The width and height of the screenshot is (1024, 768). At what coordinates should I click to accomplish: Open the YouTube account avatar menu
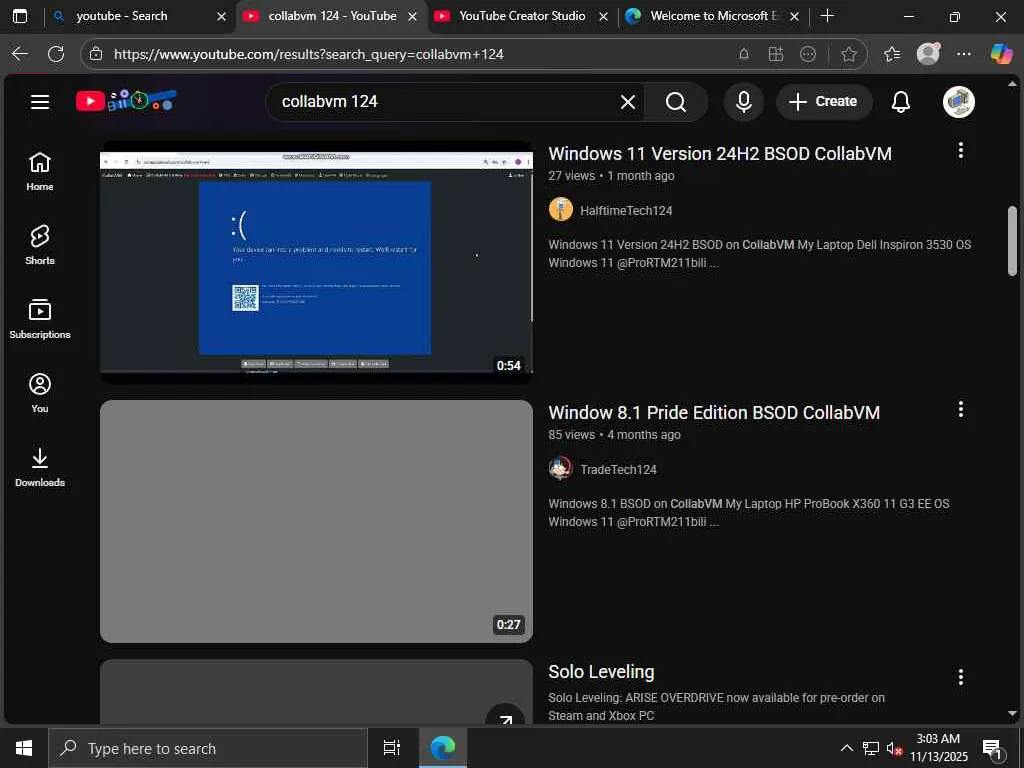coord(959,102)
